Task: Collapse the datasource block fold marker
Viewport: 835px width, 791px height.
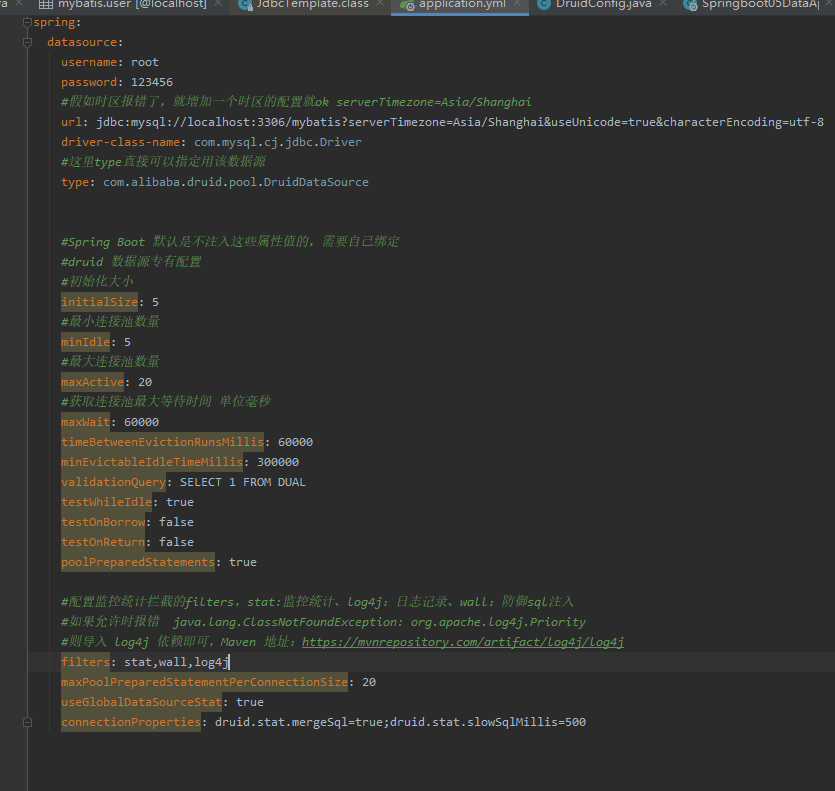Action: (x=27, y=42)
